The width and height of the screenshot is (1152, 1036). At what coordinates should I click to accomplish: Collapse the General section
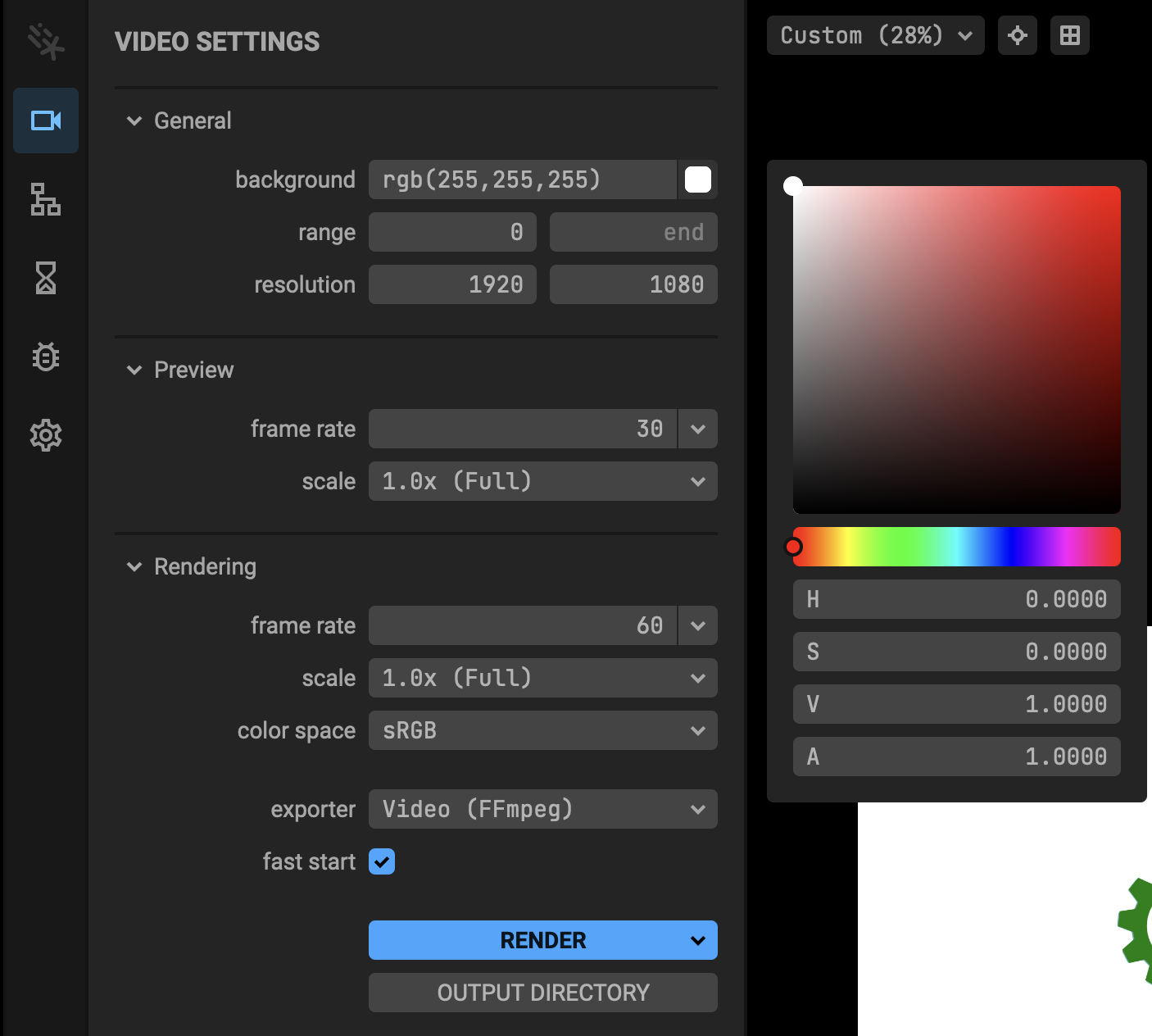(x=134, y=120)
